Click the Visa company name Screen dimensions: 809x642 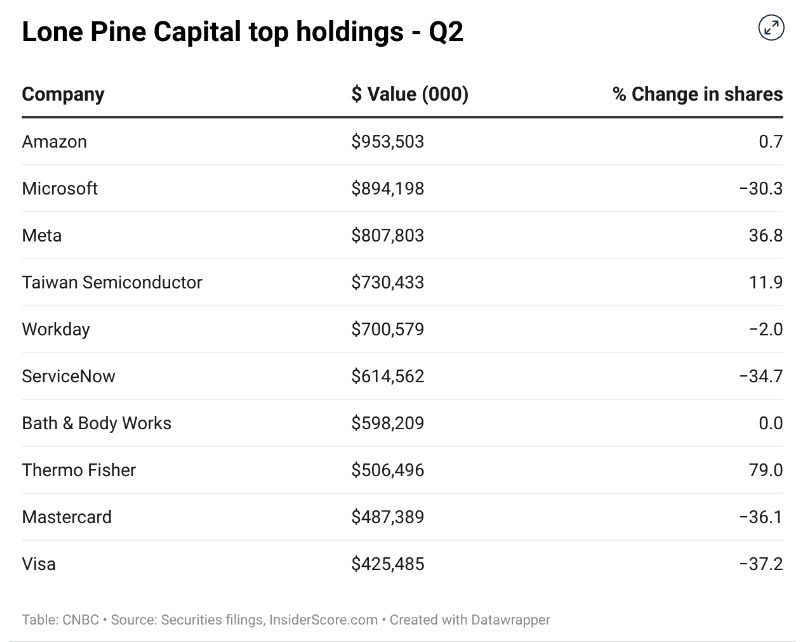click(39, 564)
